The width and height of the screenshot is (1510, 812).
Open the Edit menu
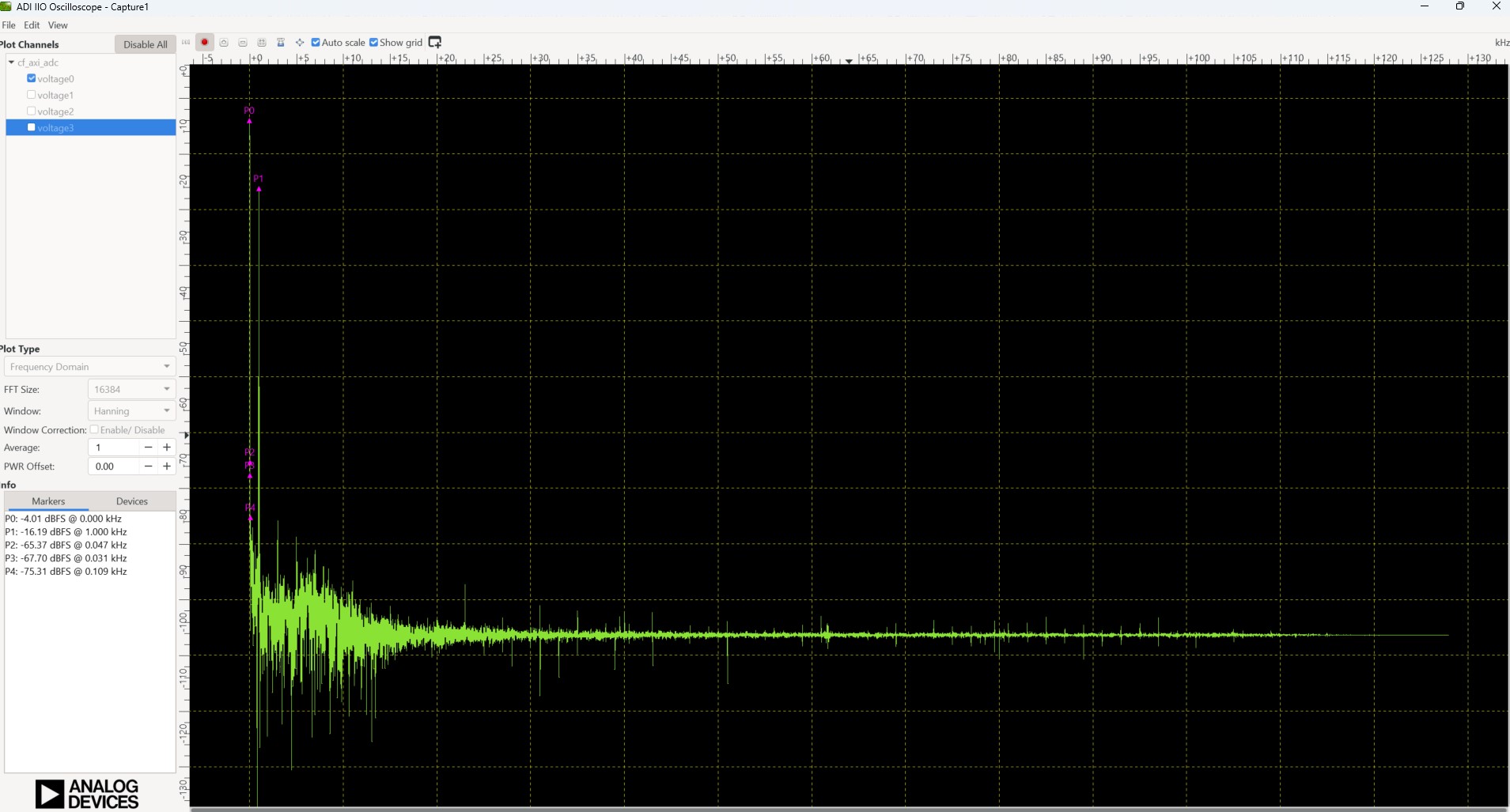(x=32, y=25)
